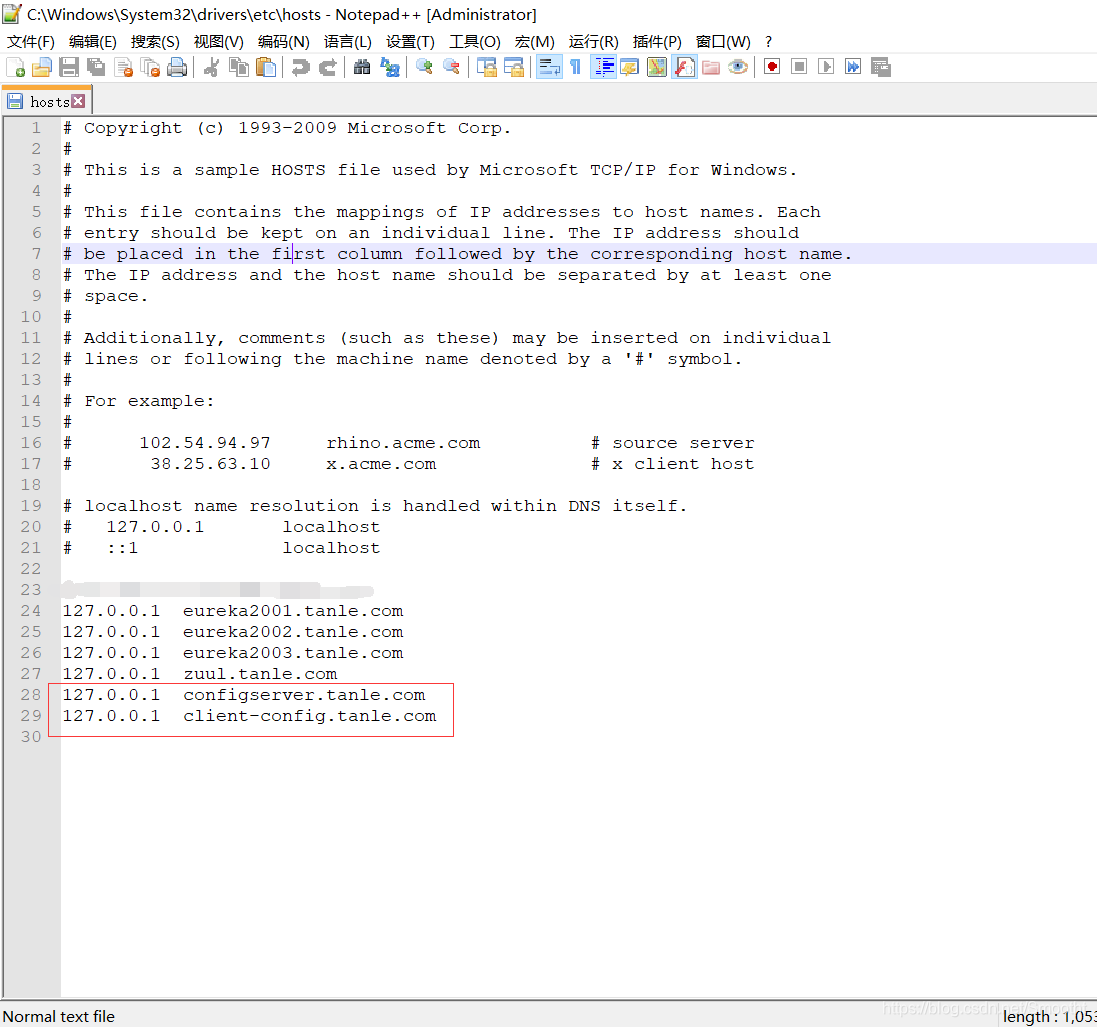Open the 设置(T) menu
The width and height of the screenshot is (1097, 1027).
tap(411, 42)
